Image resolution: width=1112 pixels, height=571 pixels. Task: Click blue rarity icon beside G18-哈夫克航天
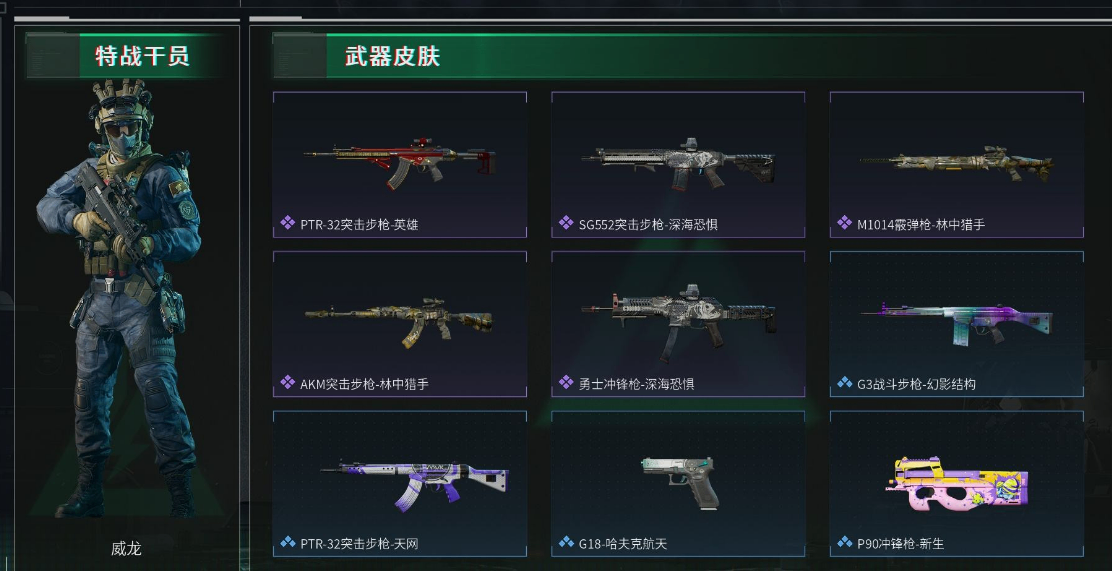pos(566,543)
